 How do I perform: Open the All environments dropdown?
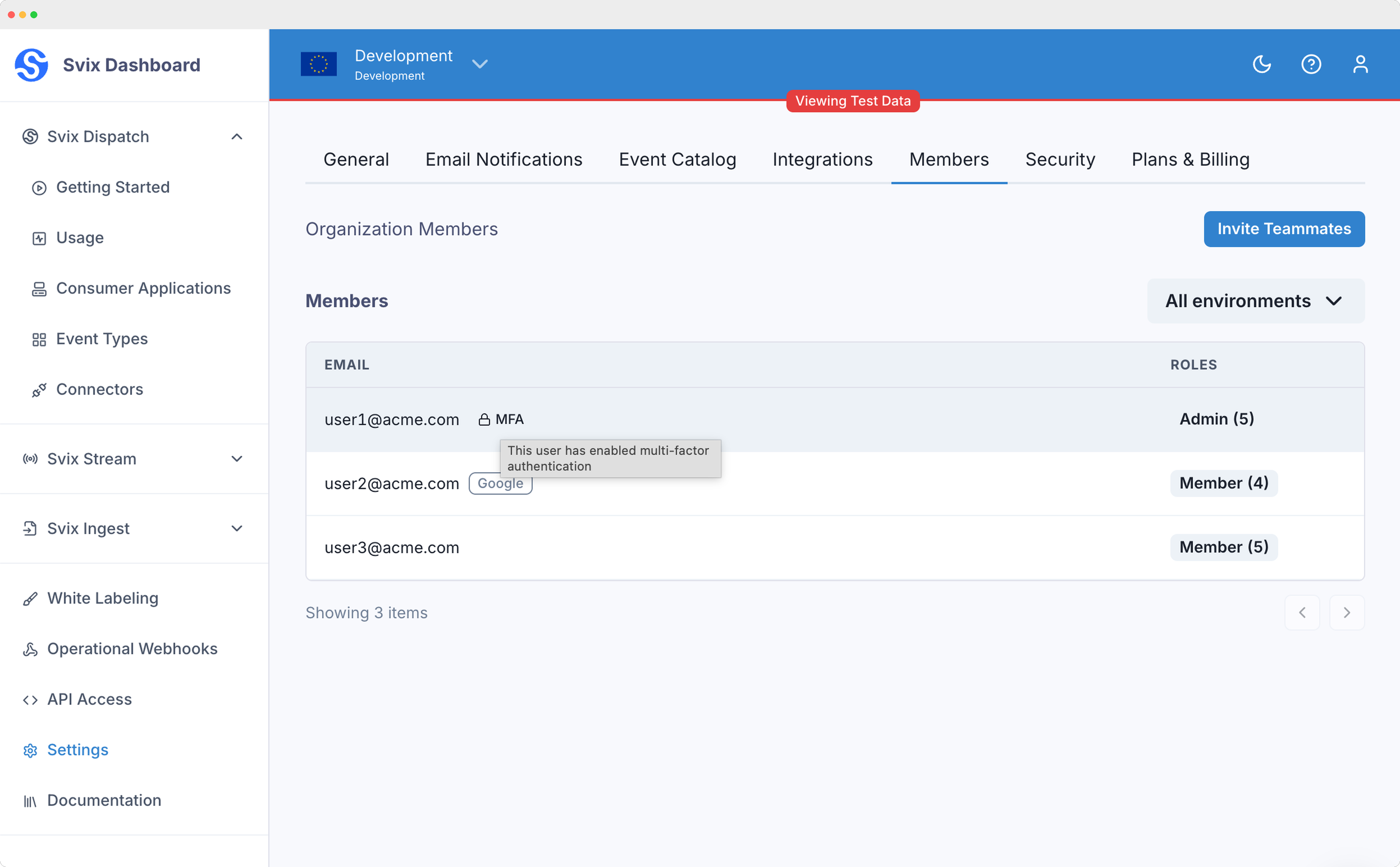click(1255, 300)
